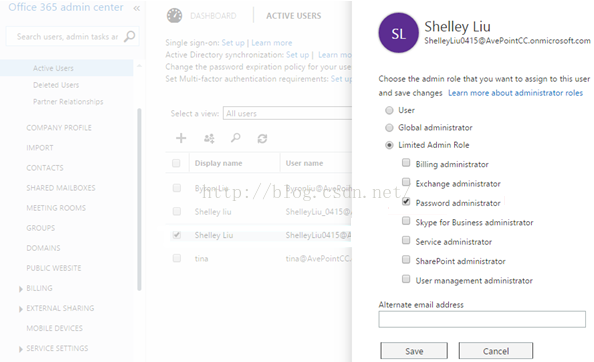Go to COMPANY PROFILE
This screenshot has width=594, height=362.
click(x=59, y=128)
